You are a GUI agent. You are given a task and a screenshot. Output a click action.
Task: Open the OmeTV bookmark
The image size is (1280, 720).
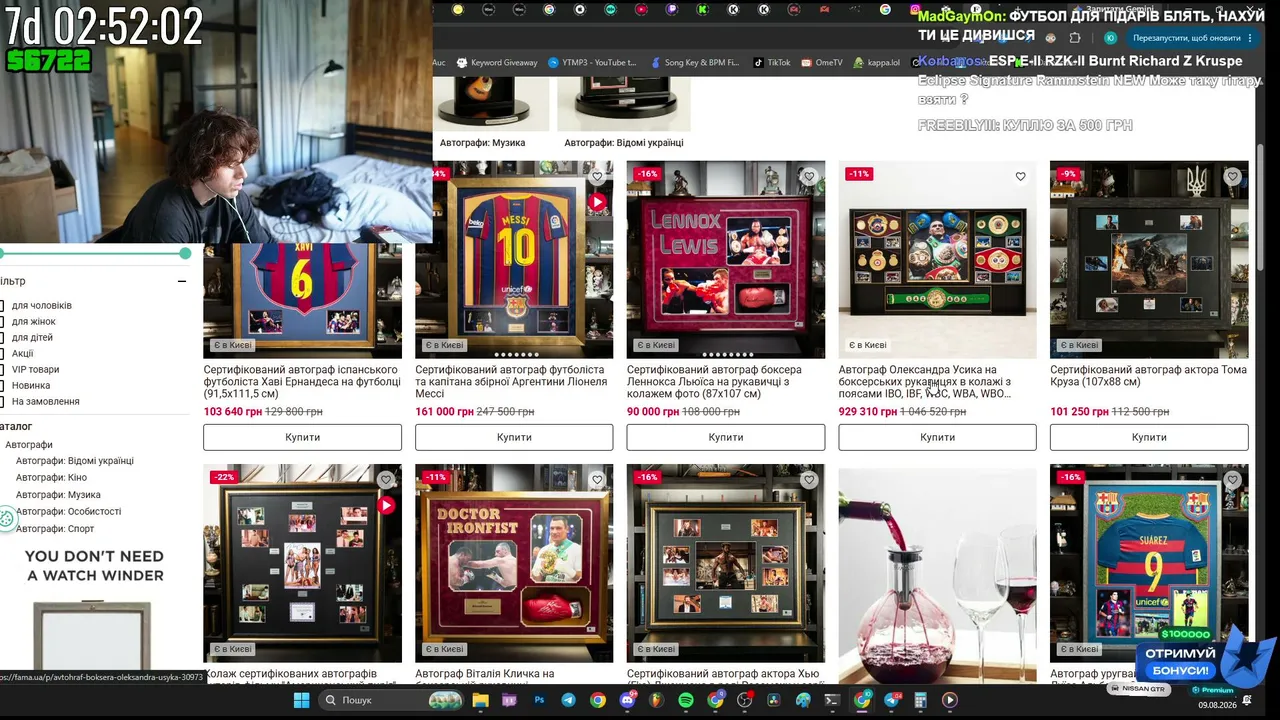pyautogui.click(x=821, y=62)
